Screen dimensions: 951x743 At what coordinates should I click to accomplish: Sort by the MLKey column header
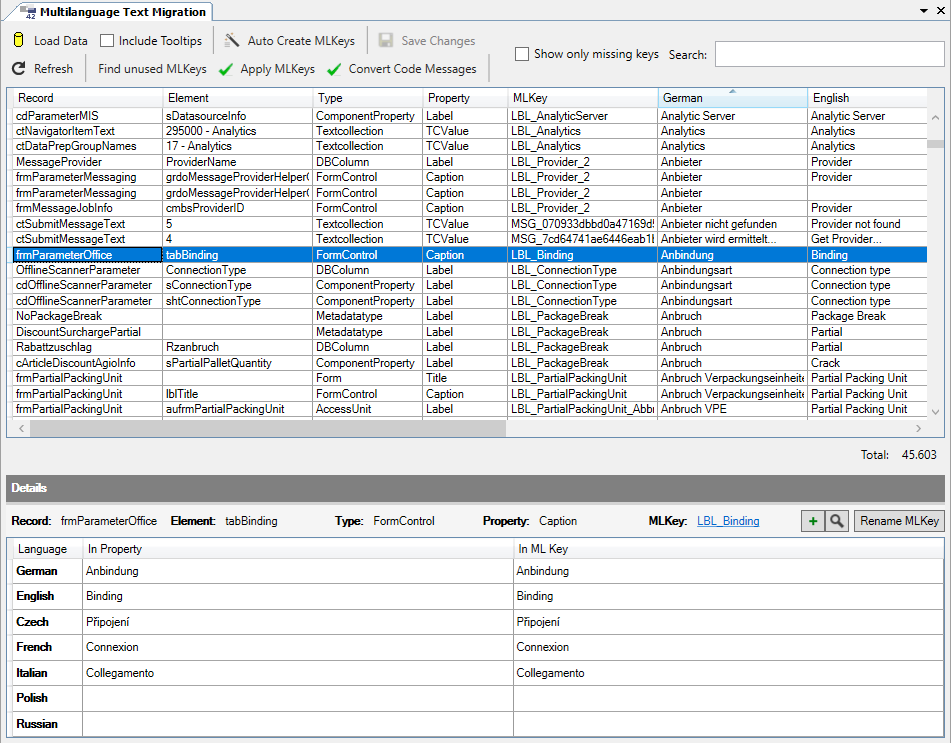click(x=582, y=98)
